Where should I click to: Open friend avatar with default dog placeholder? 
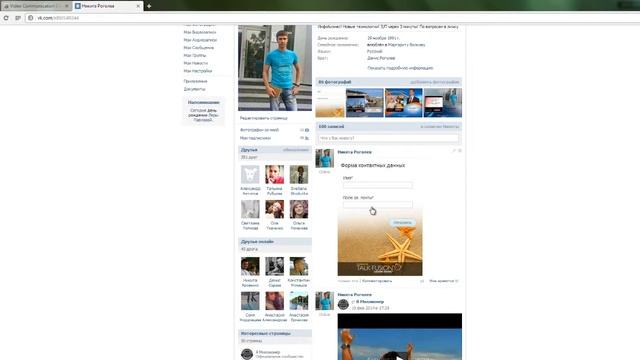pyautogui.click(x=250, y=175)
